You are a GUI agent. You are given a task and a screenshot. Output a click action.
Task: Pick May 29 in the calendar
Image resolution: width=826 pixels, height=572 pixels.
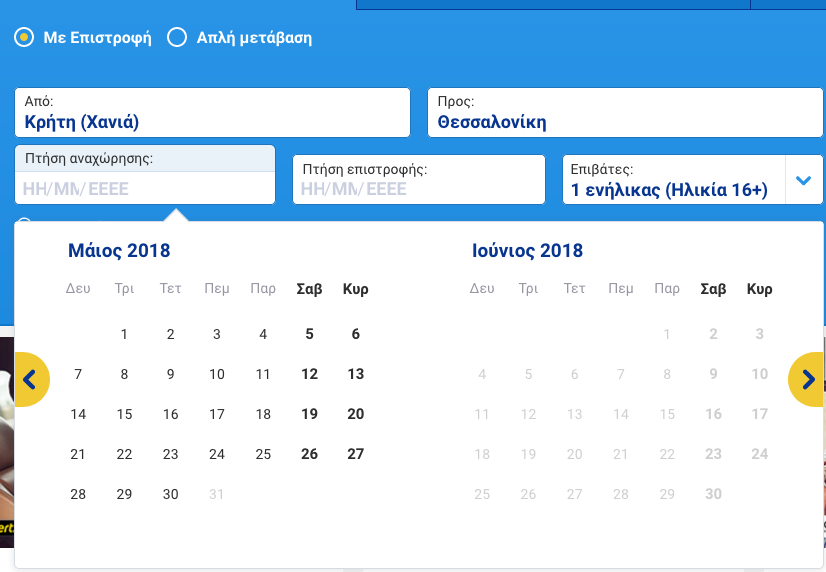tap(124, 494)
